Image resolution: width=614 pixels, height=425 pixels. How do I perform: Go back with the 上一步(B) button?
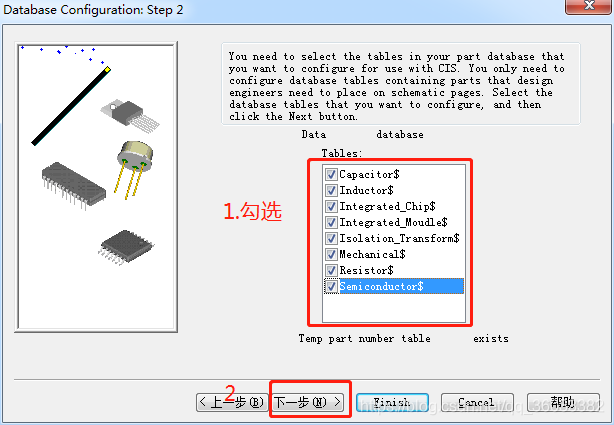coord(231,402)
